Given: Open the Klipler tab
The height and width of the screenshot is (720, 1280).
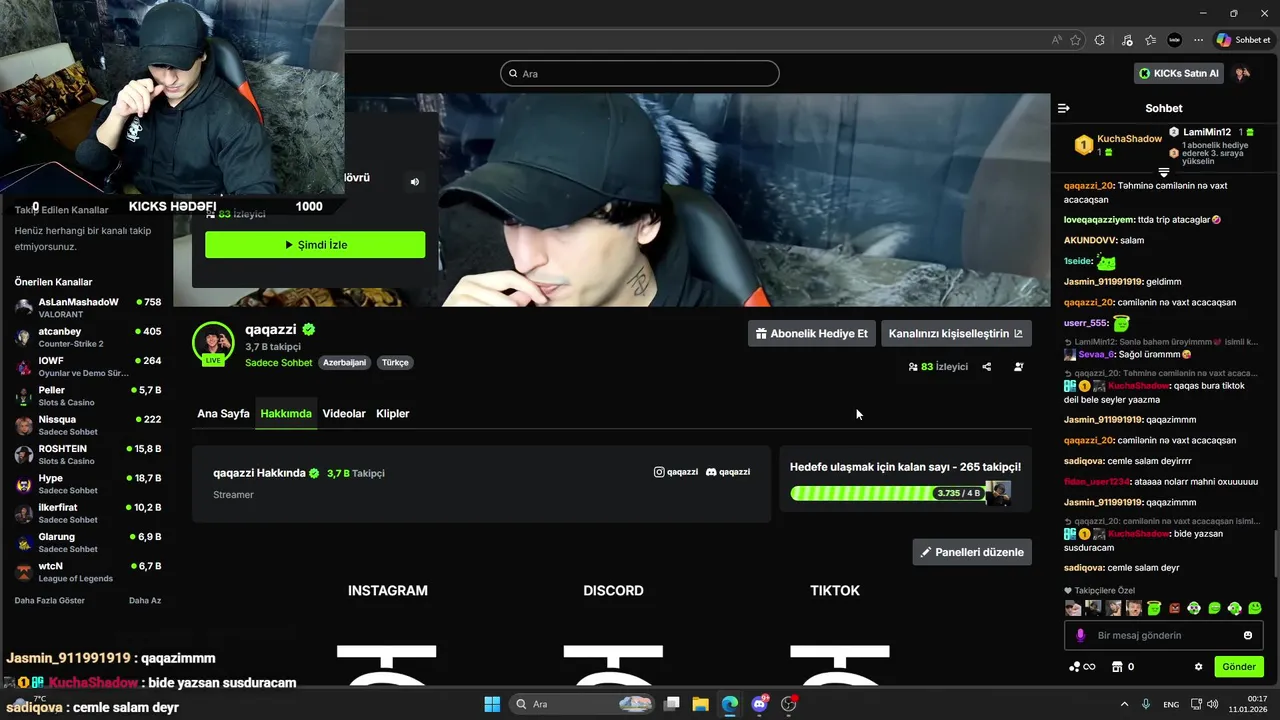Looking at the screenshot, I should [x=393, y=413].
